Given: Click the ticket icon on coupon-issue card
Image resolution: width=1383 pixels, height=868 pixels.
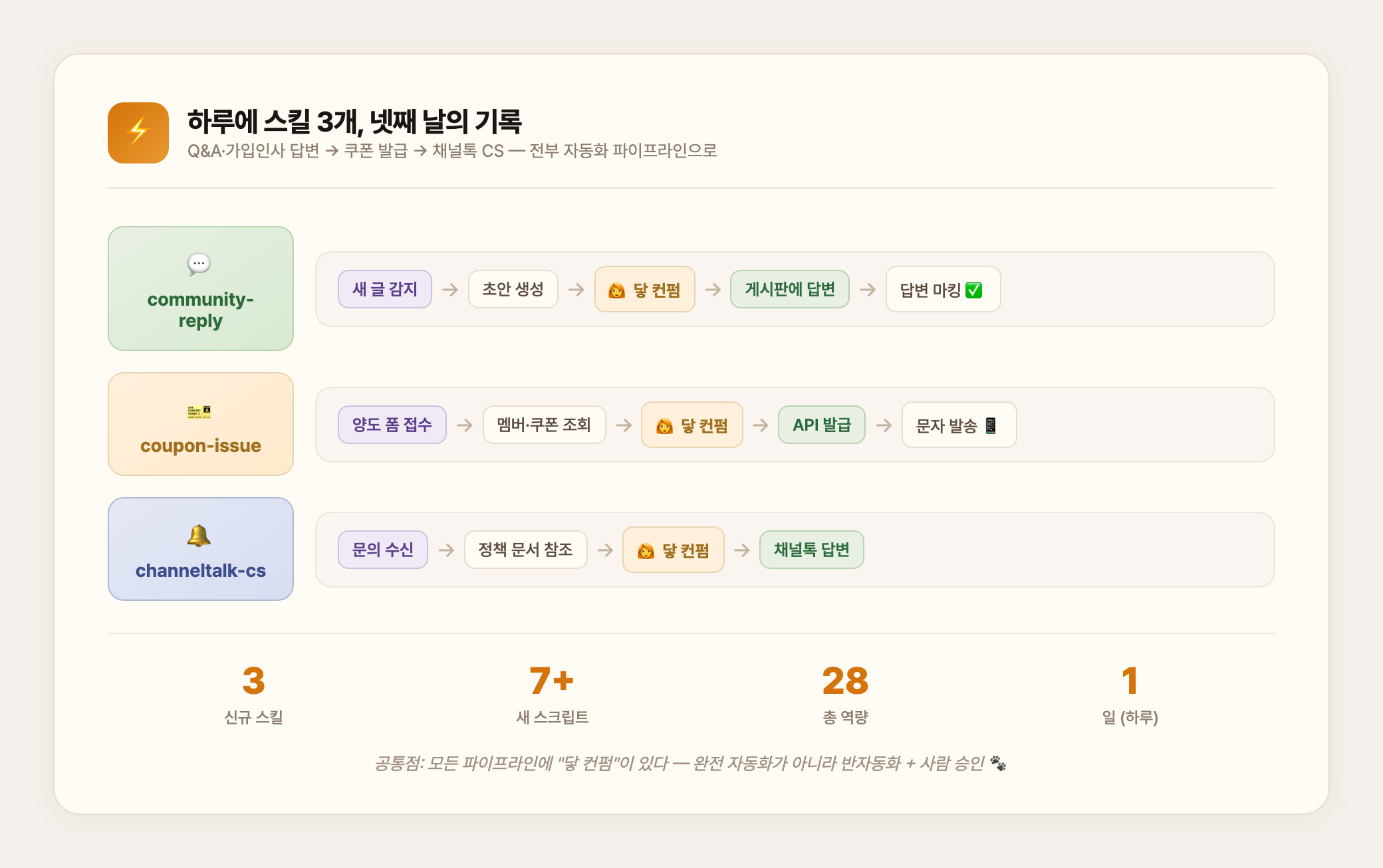Looking at the screenshot, I should 199,413.
